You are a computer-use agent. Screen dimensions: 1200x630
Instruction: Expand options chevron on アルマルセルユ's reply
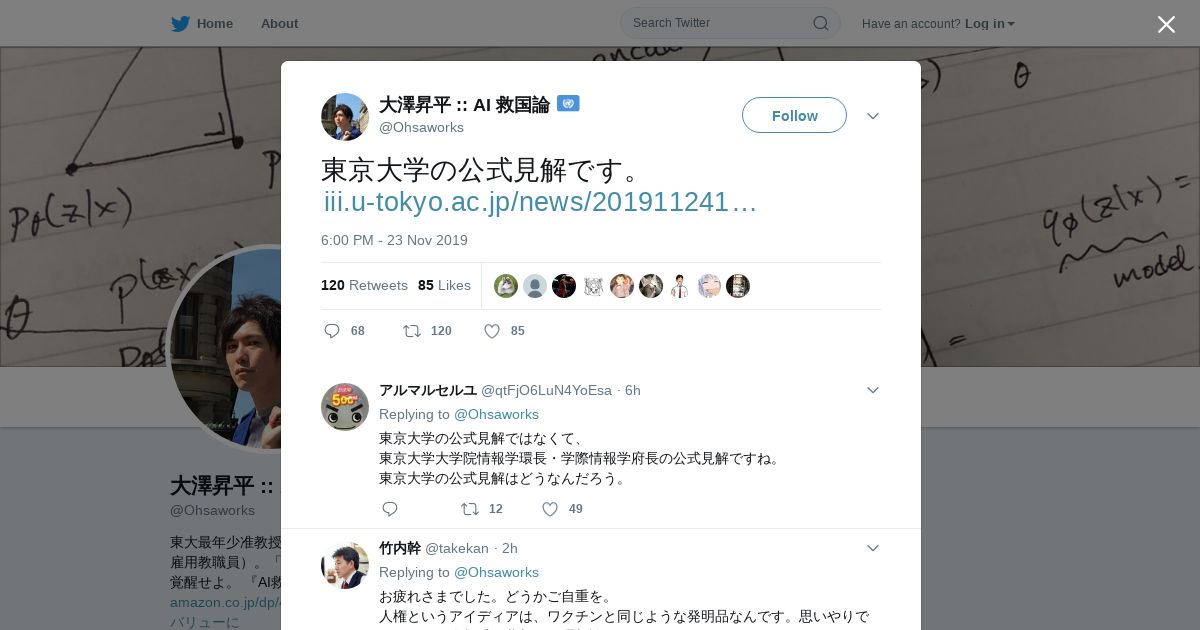tap(873, 390)
